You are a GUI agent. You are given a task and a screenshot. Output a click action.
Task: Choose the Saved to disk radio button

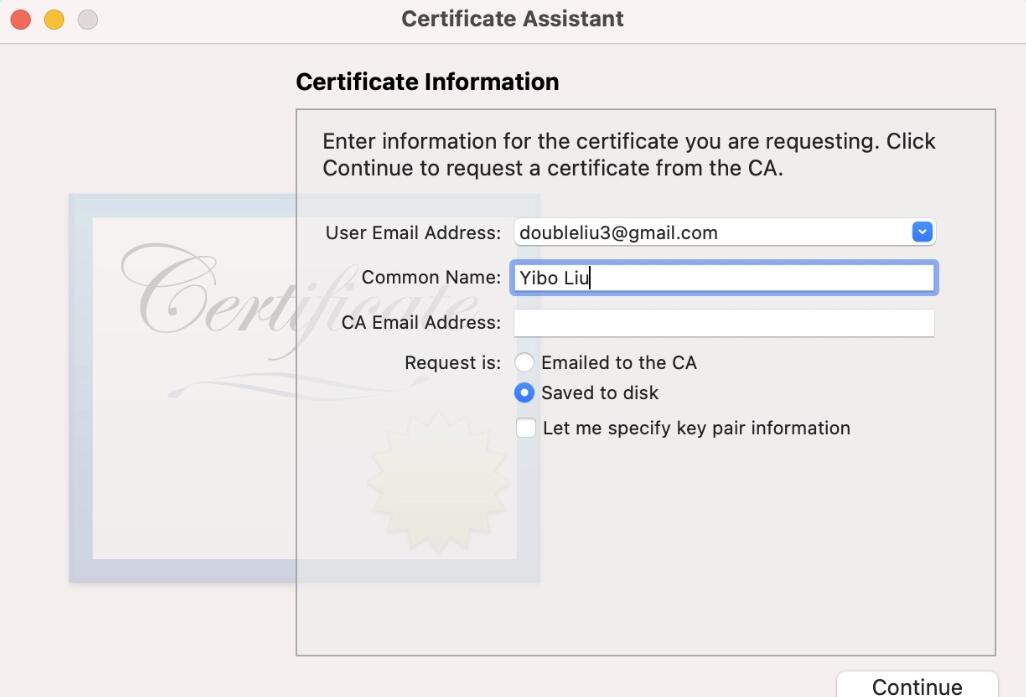[x=524, y=393]
